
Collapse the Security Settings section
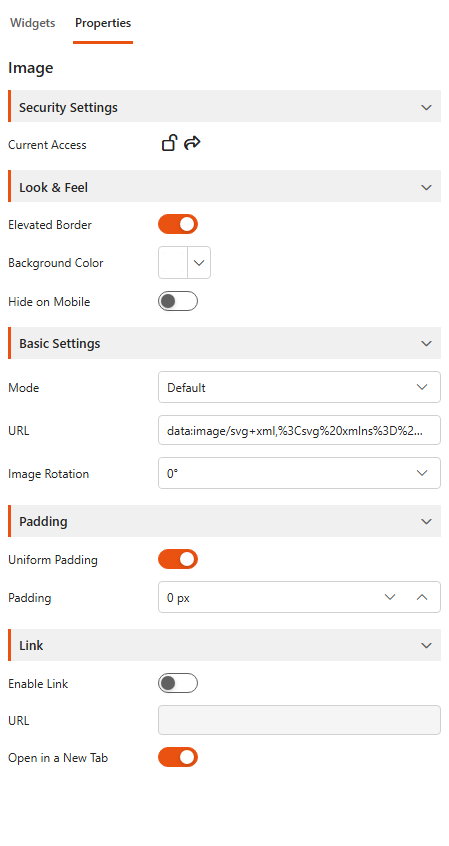pyautogui.click(x=224, y=107)
